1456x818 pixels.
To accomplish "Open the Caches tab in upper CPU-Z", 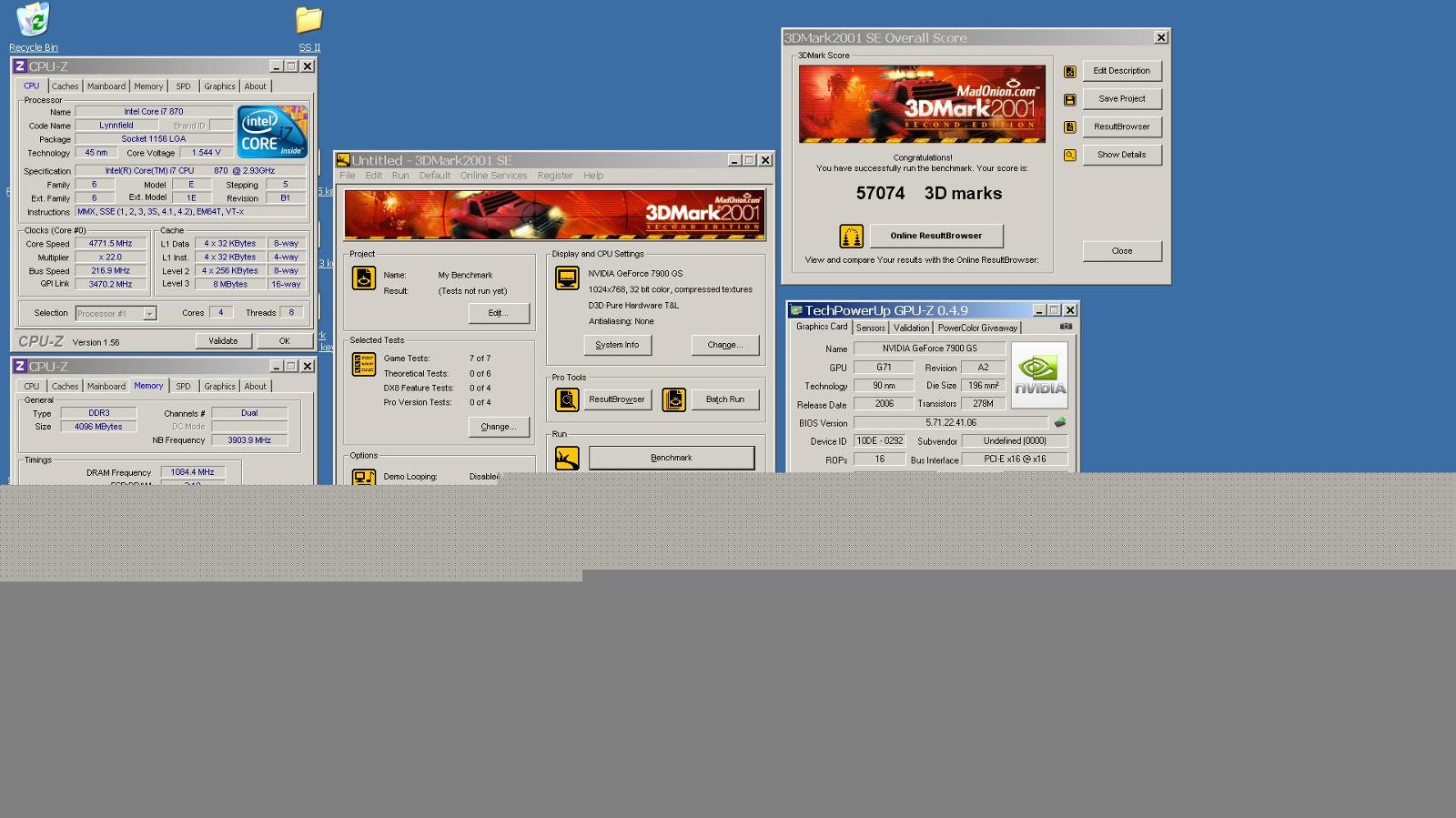I will [x=65, y=86].
